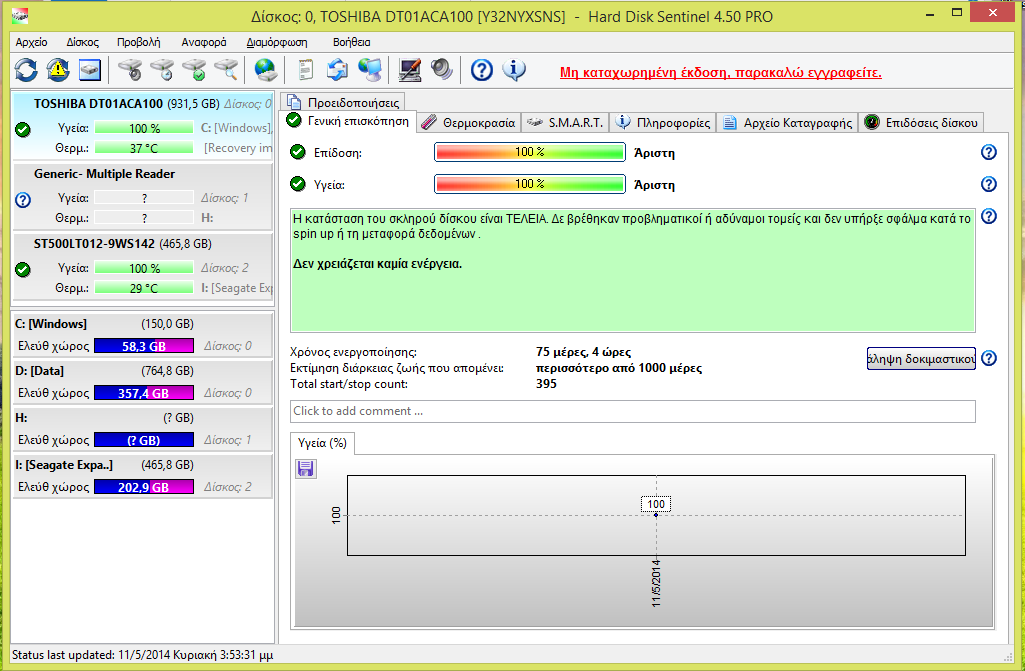
Task: Click the 357,4 GB free space bar
Action: 144,393
